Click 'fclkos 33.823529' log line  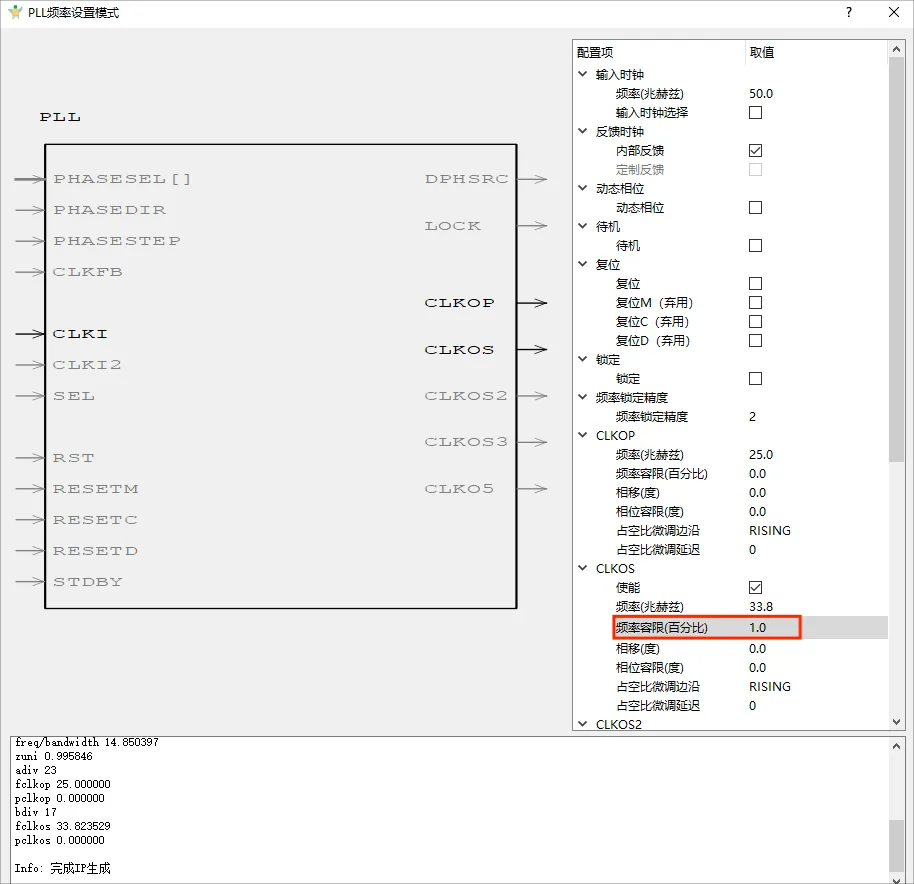pos(63,826)
